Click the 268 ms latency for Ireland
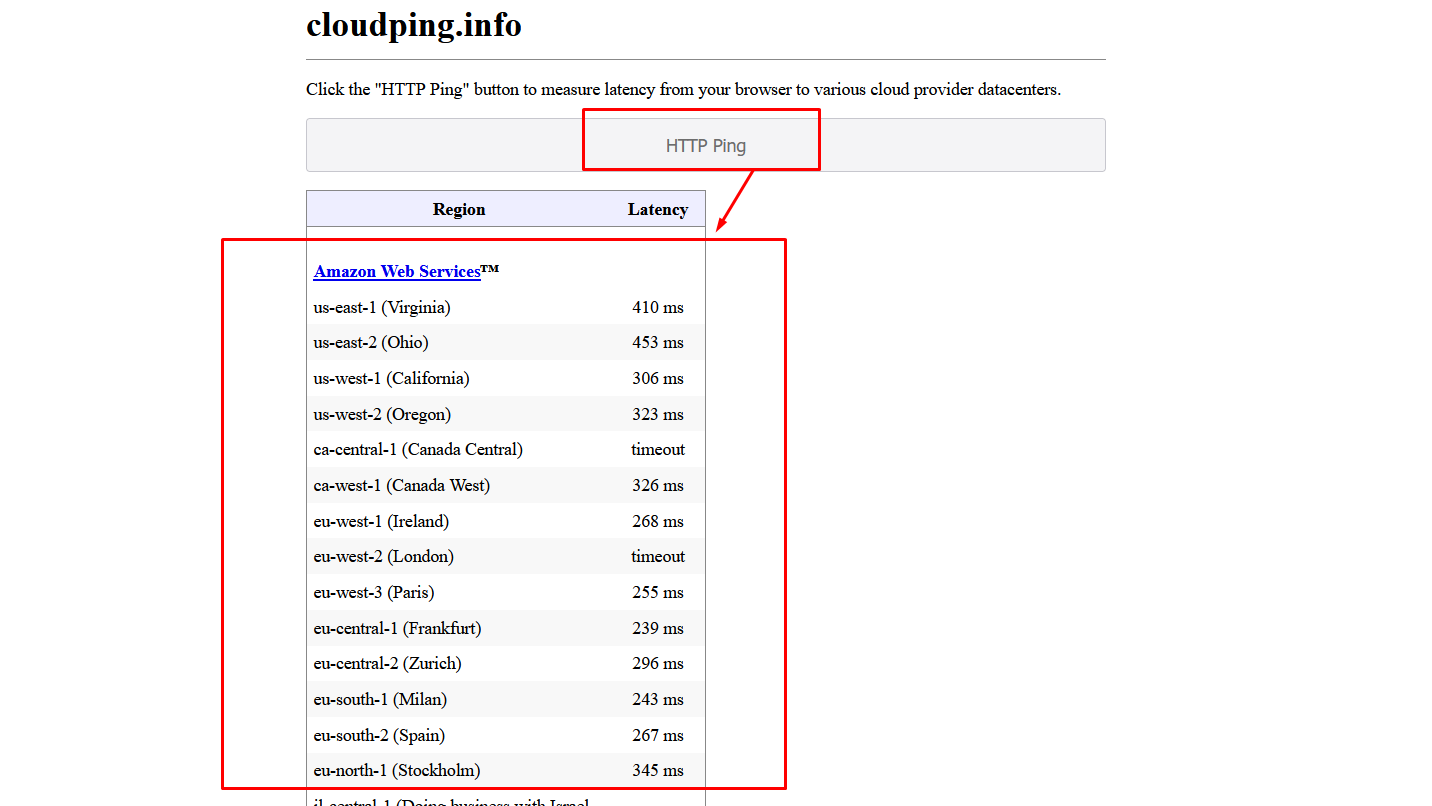This screenshot has width=1432, height=806. 658,521
